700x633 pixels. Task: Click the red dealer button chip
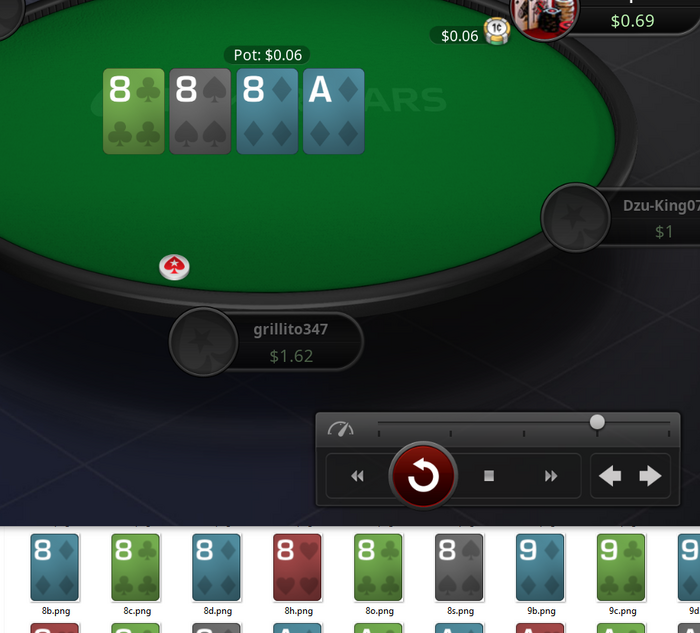tap(174, 267)
